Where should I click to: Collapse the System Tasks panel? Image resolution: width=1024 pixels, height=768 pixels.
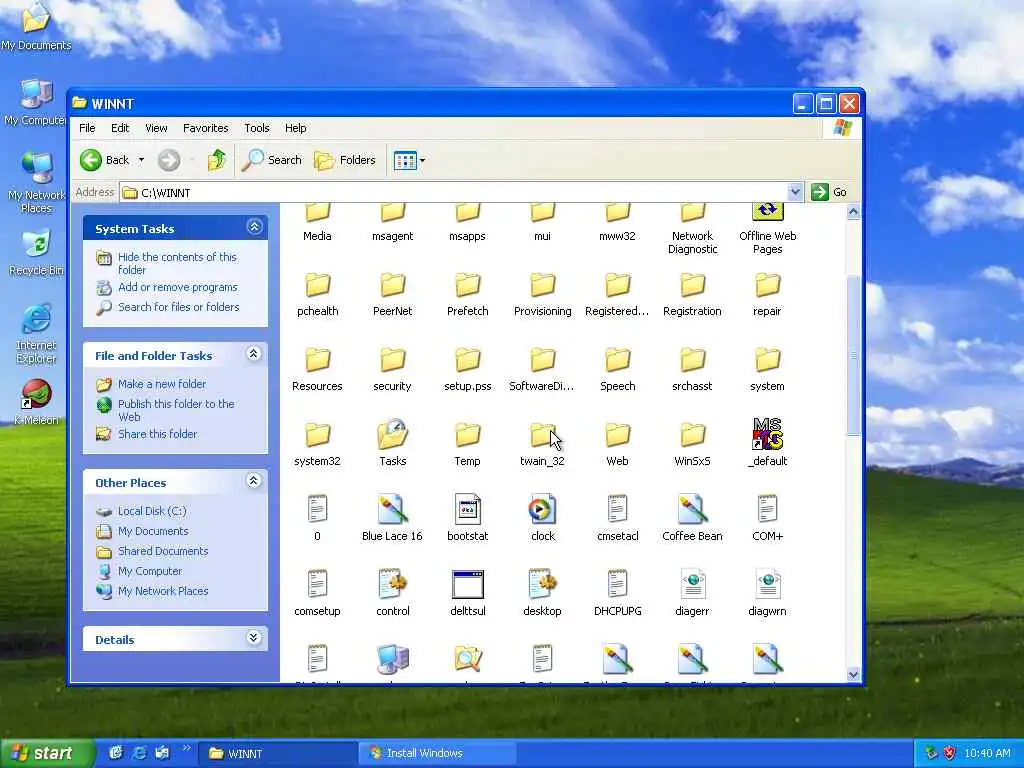[254, 227]
